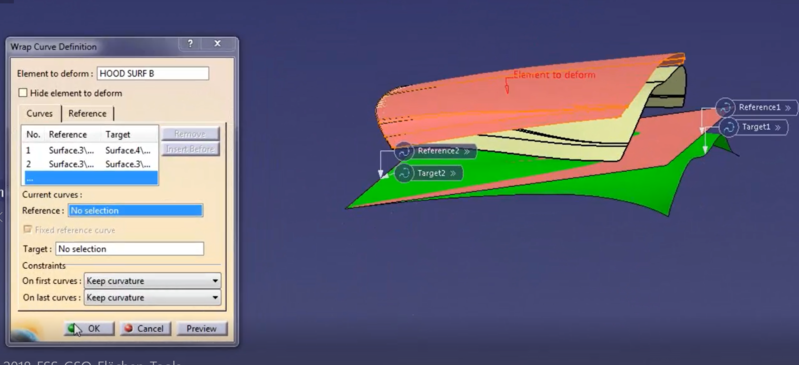799x365 pixels.
Task: Expand the Target2 tag chevrons
Action: click(452, 173)
